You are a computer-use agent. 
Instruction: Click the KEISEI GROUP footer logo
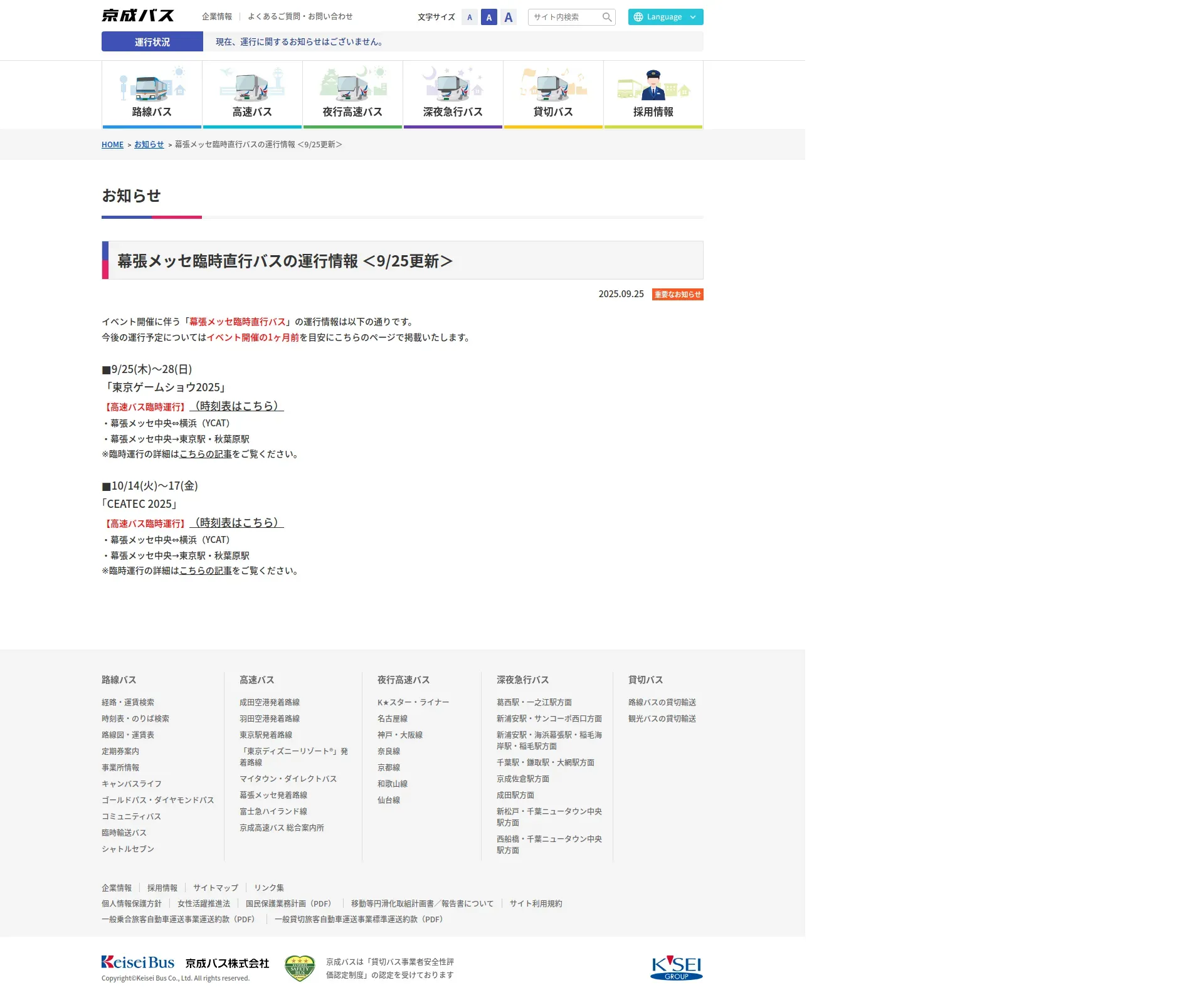point(676,967)
